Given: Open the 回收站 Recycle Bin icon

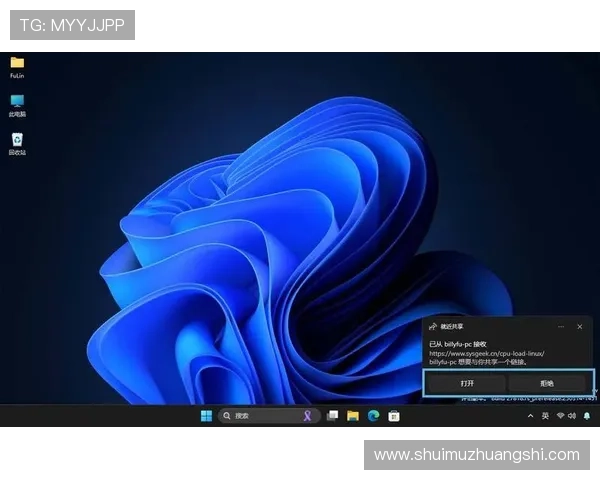Looking at the screenshot, I should (17, 141).
